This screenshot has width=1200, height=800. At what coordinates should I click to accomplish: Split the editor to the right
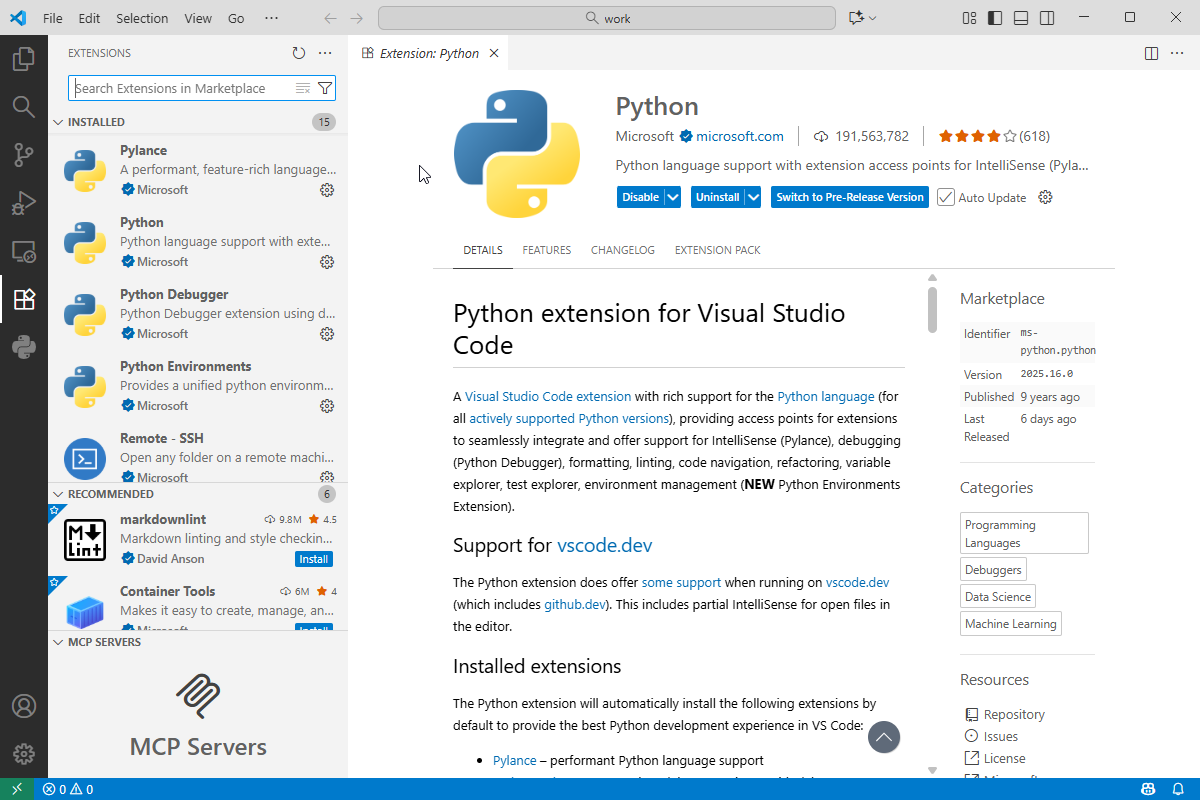1151,53
